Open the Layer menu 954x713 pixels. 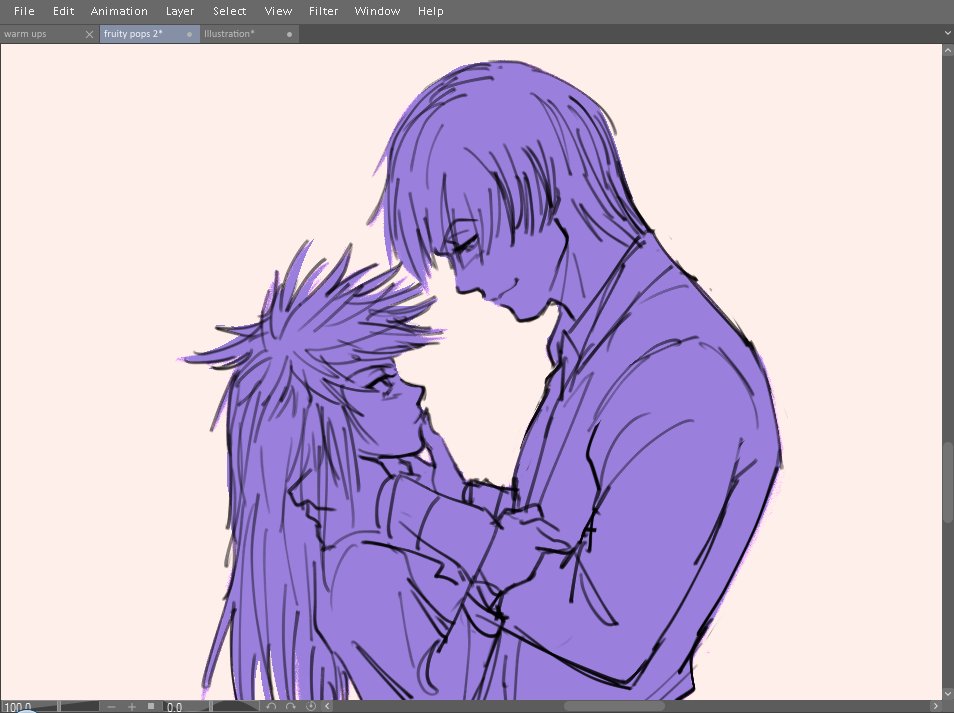click(x=180, y=11)
